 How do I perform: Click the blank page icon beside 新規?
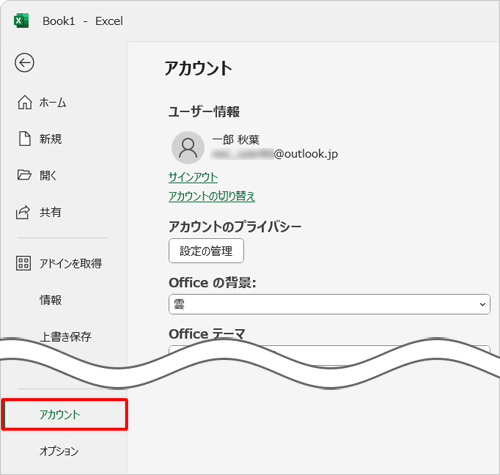24,139
